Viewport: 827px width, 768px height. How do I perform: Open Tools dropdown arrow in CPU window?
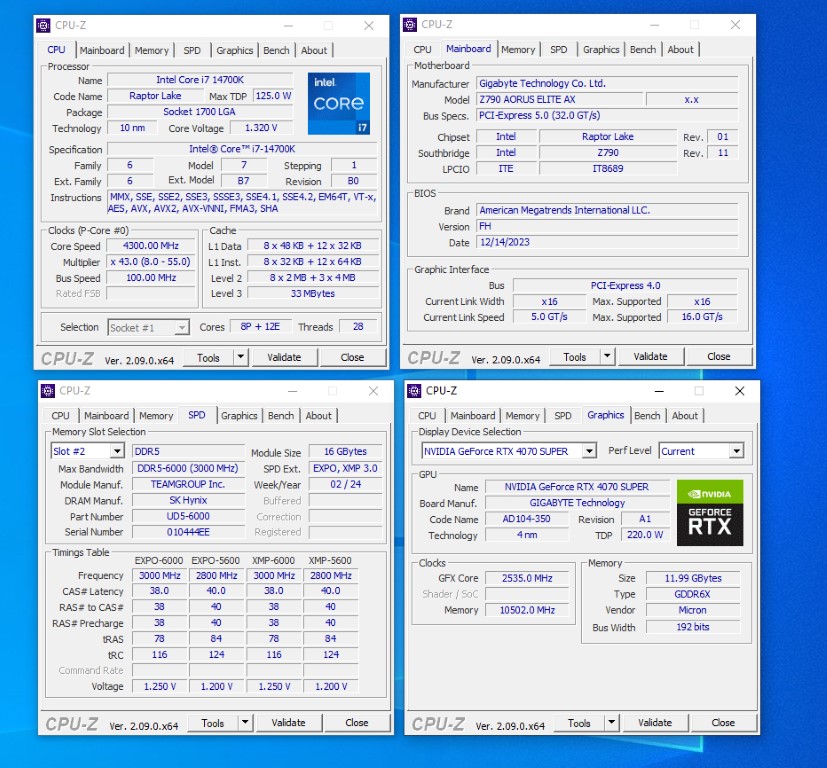241,357
